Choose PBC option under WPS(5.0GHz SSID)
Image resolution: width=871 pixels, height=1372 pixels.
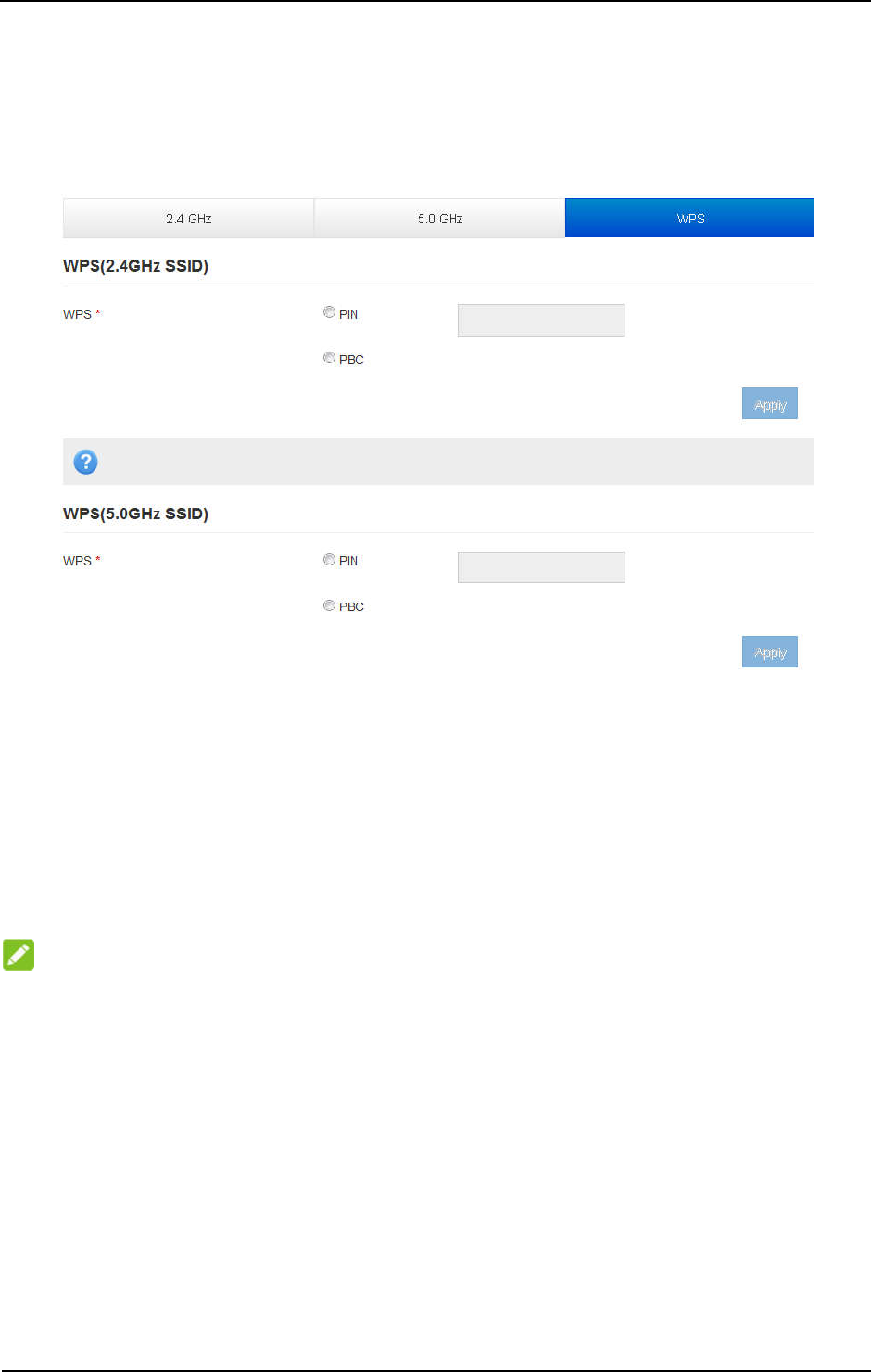pyautogui.click(x=329, y=605)
